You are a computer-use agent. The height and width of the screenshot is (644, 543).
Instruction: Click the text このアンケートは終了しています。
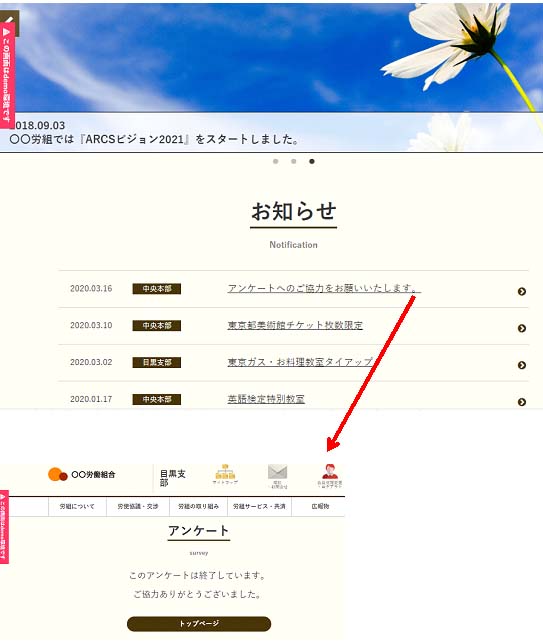coord(197,575)
